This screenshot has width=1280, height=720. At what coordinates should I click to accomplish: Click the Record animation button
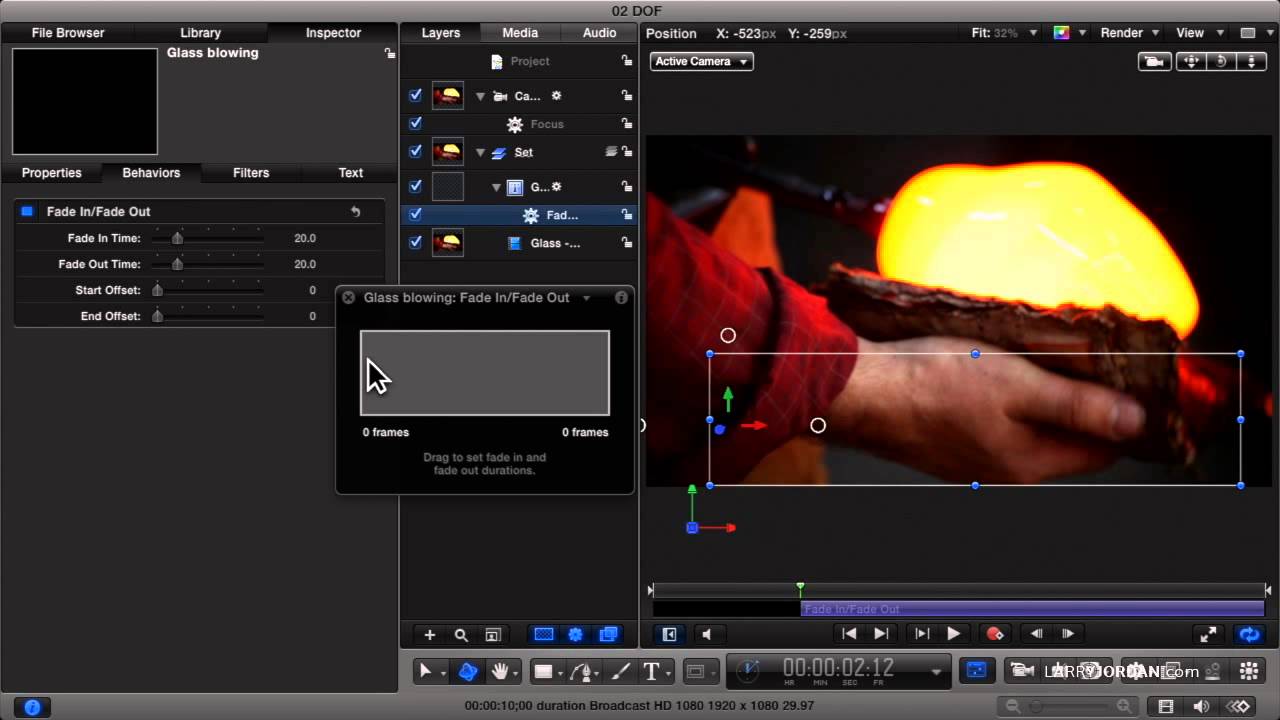(x=994, y=634)
